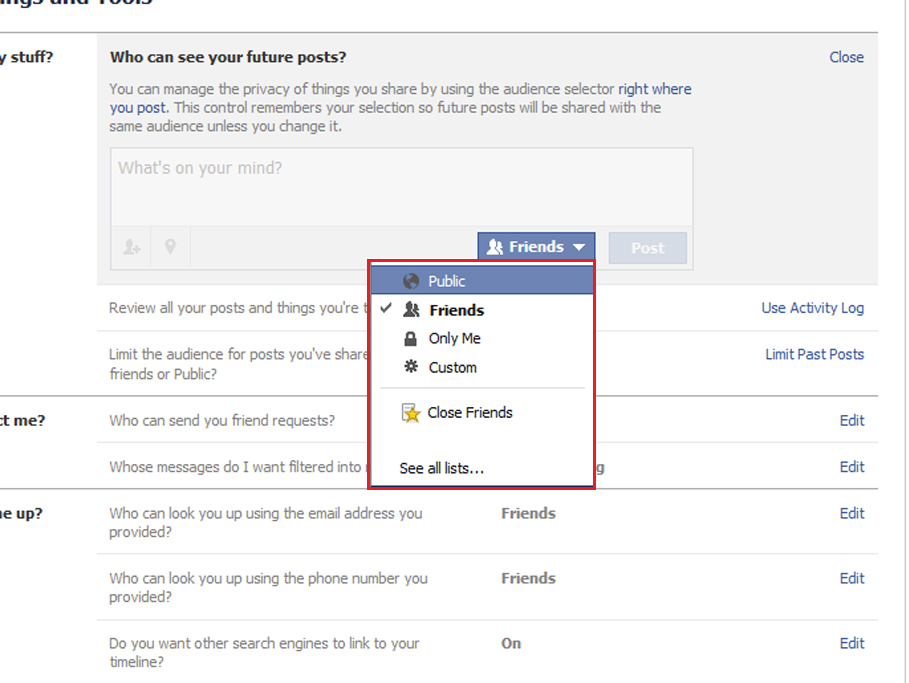Click the tag people icon in post box
Viewport: 909px width, 683px height.
click(132, 248)
